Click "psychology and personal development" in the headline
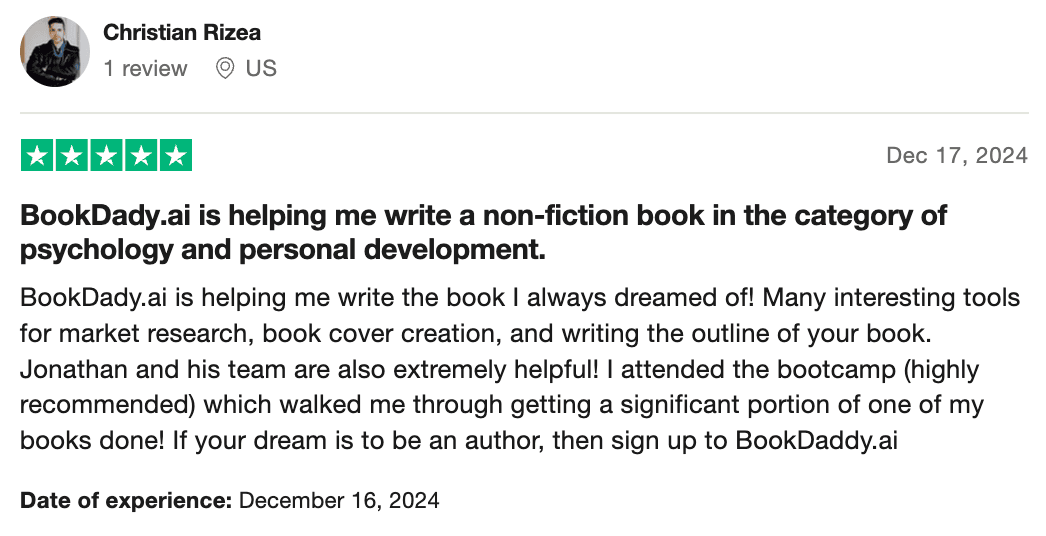Screen dimensions: 1046x536 [x=283, y=250]
